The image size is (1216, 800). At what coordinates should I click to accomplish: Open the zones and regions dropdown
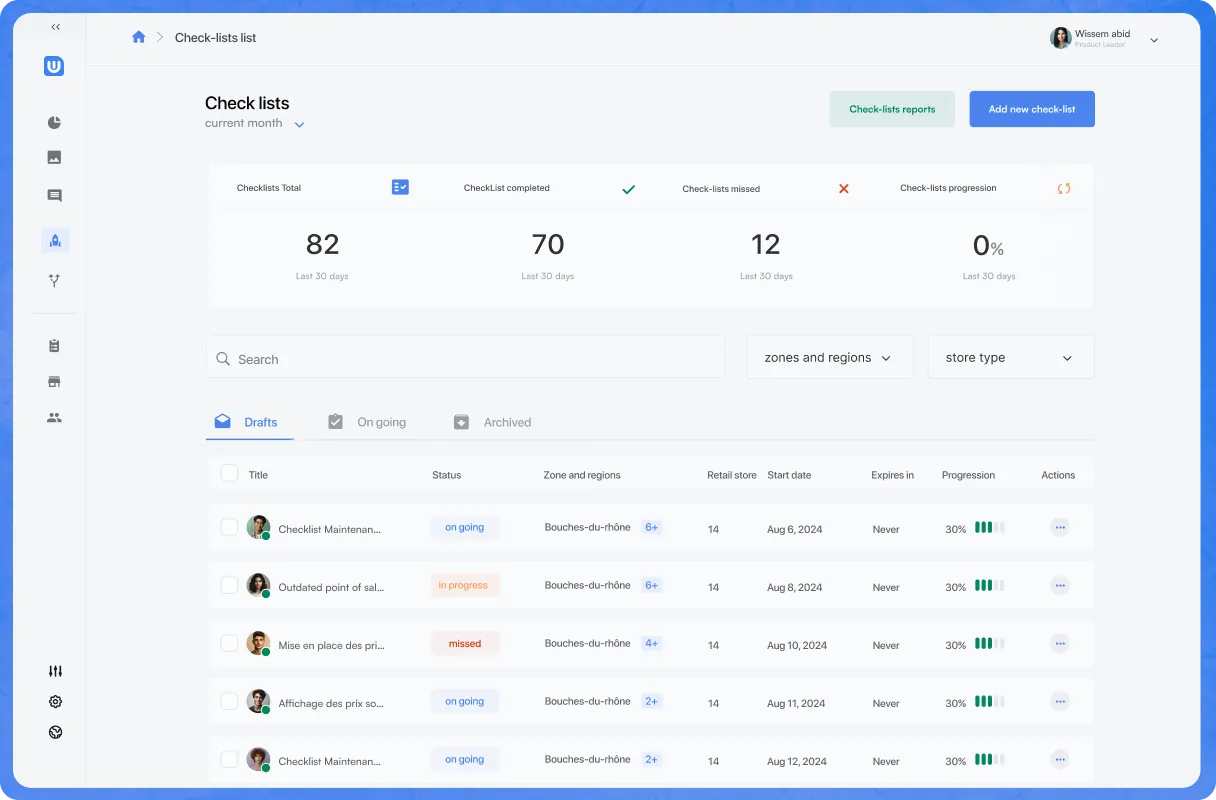829,358
